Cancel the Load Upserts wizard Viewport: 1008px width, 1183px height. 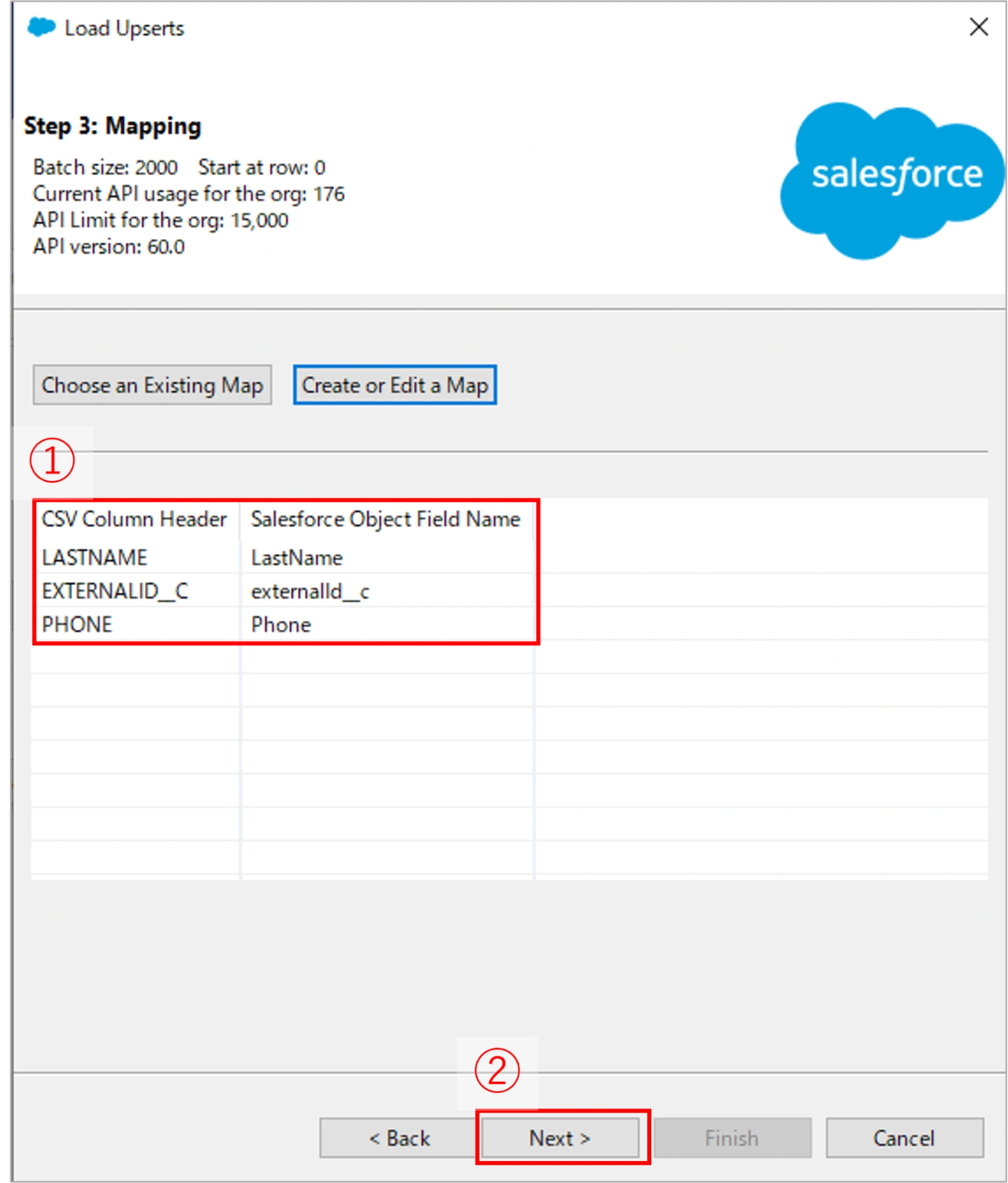click(x=904, y=1138)
